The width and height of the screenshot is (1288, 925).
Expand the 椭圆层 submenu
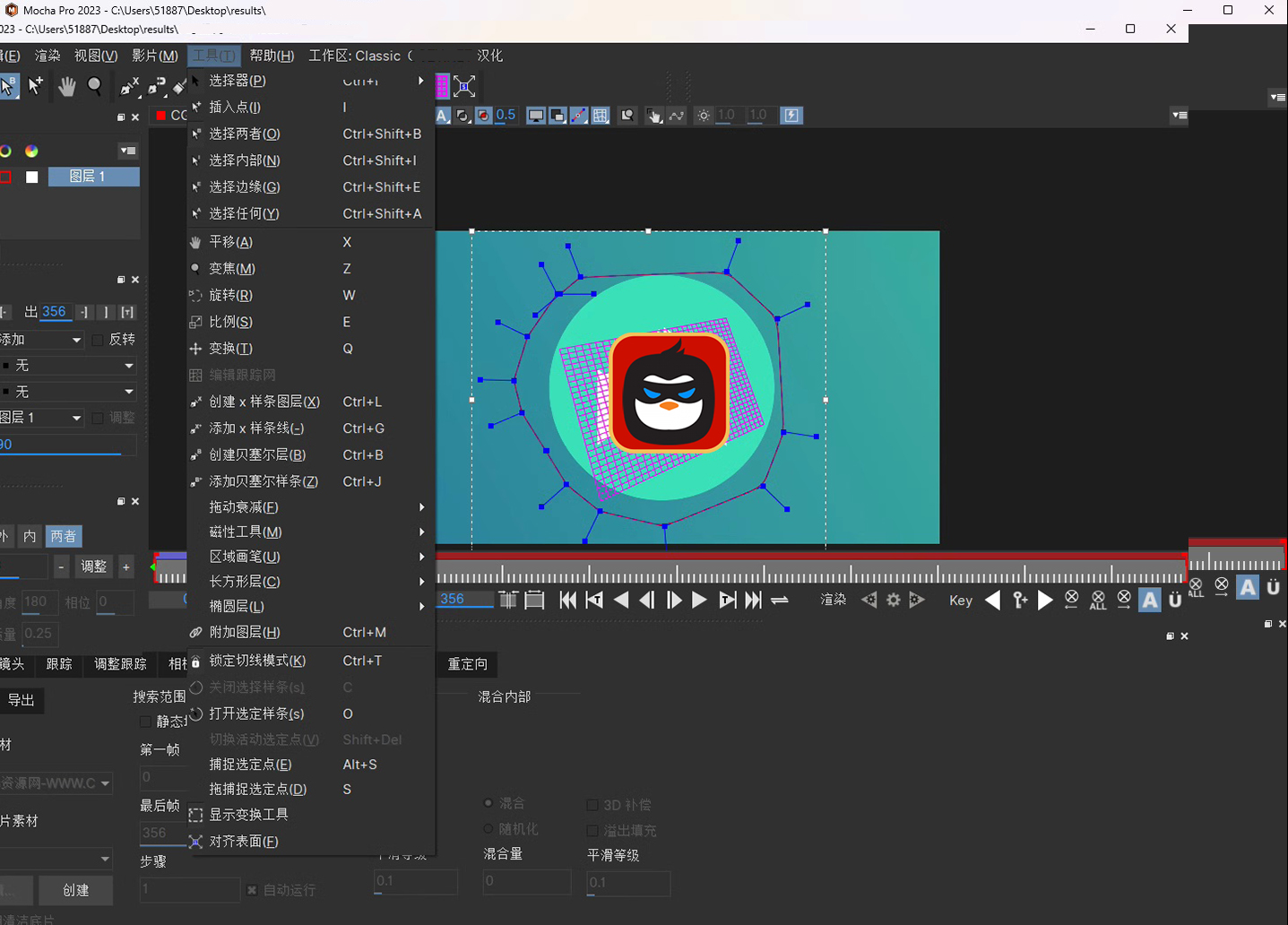coord(311,607)
